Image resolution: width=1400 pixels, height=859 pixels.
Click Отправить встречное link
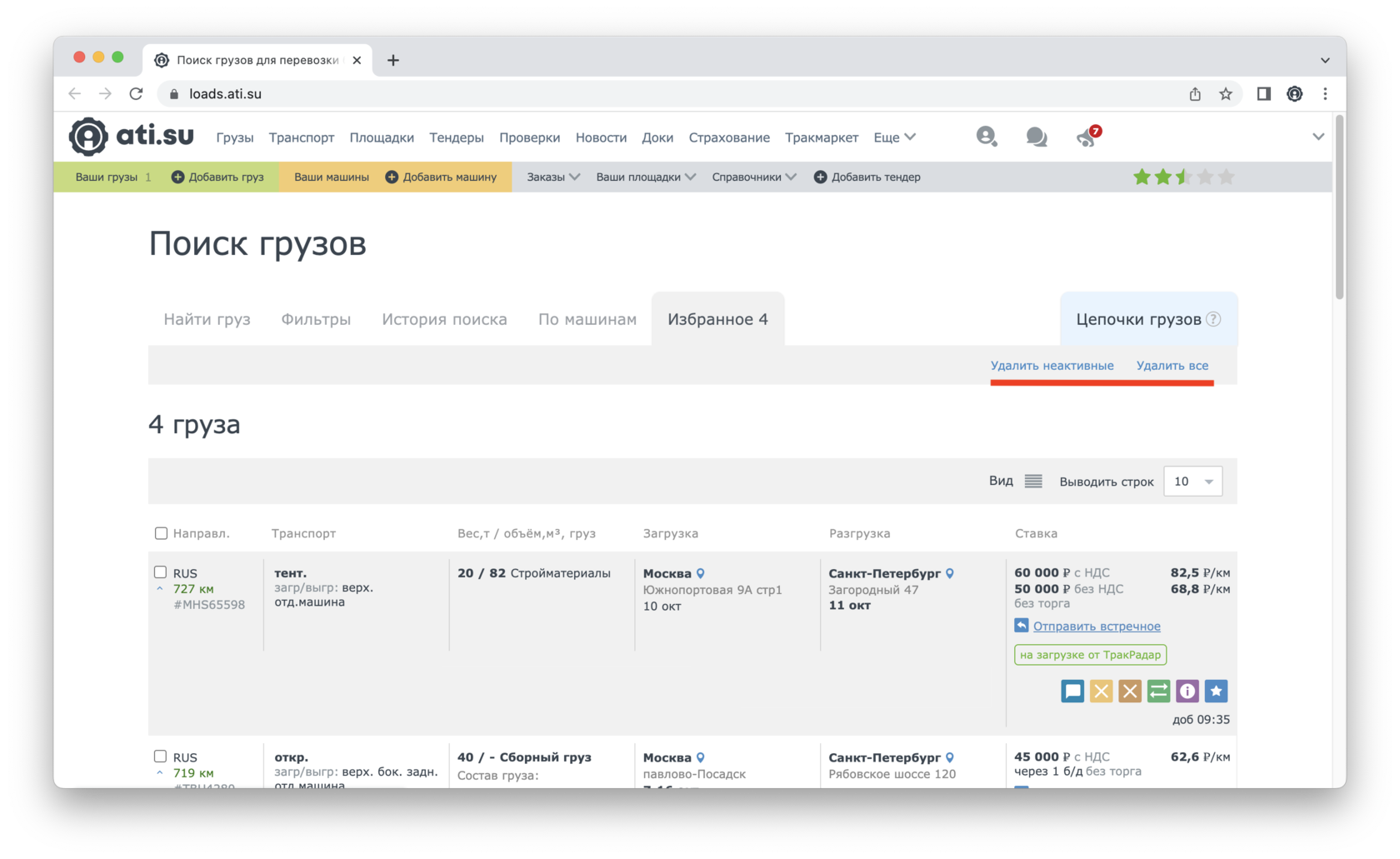pyautogui.click(x=1097, y=626)
